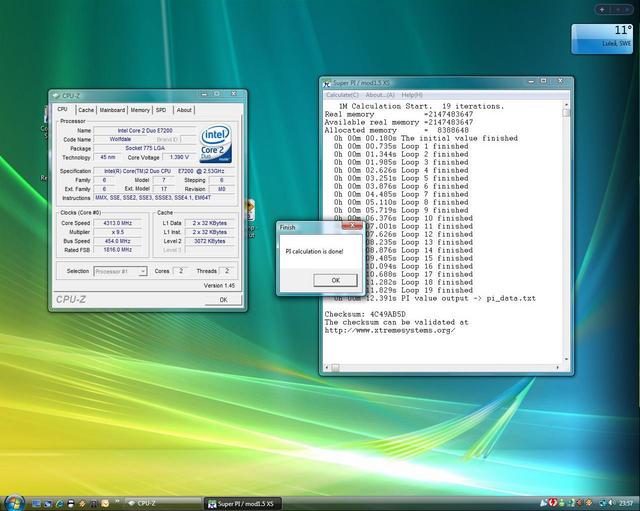Click the Super PI title bar icon
This screenshot has width=640, height=511.
pyautogui.click(x=327, y=83)
